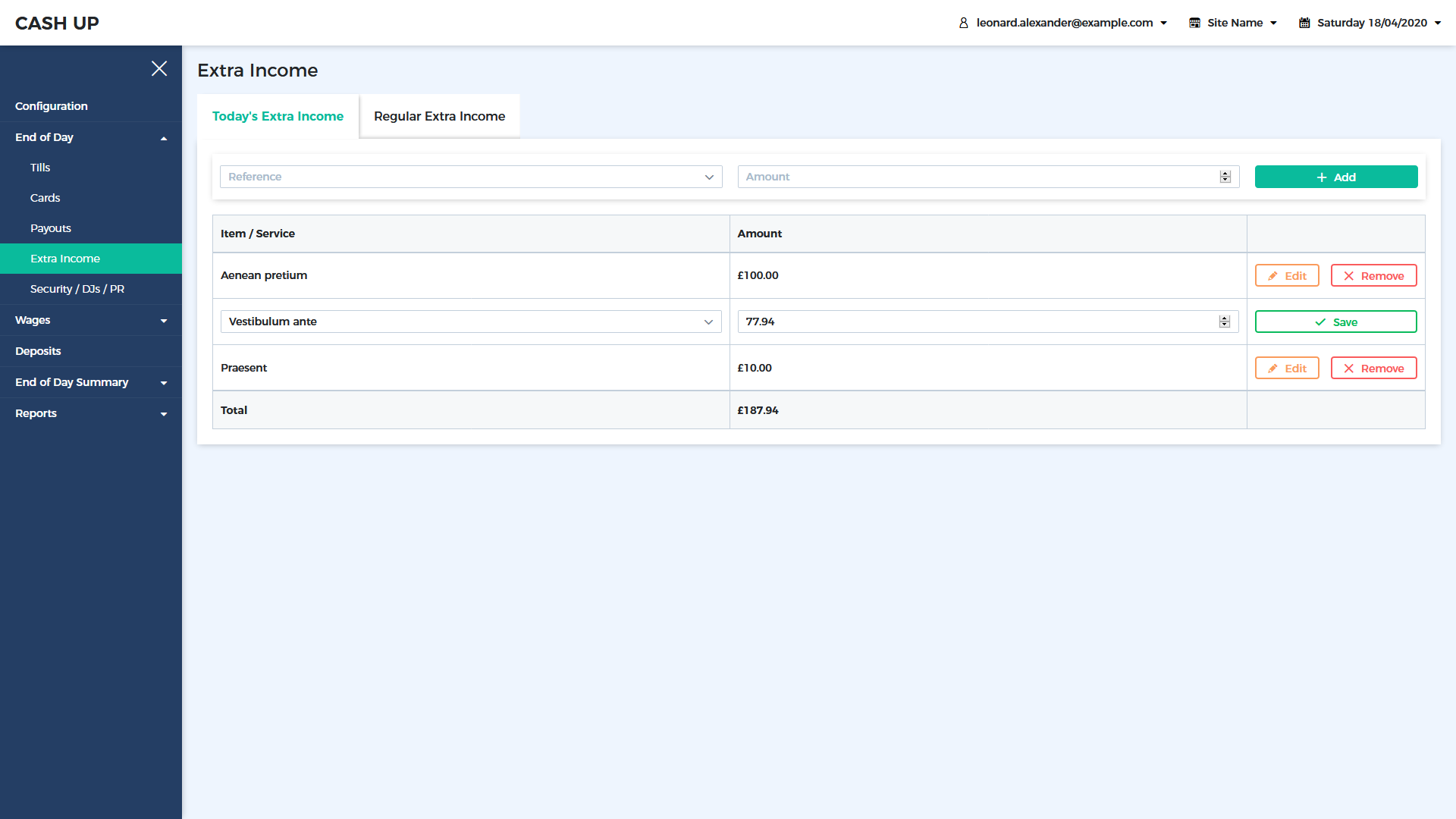Save the Vestibulum ante row
Image resolution: width=1456 pixels, height=819 pixels.
tap(1335, 322)
